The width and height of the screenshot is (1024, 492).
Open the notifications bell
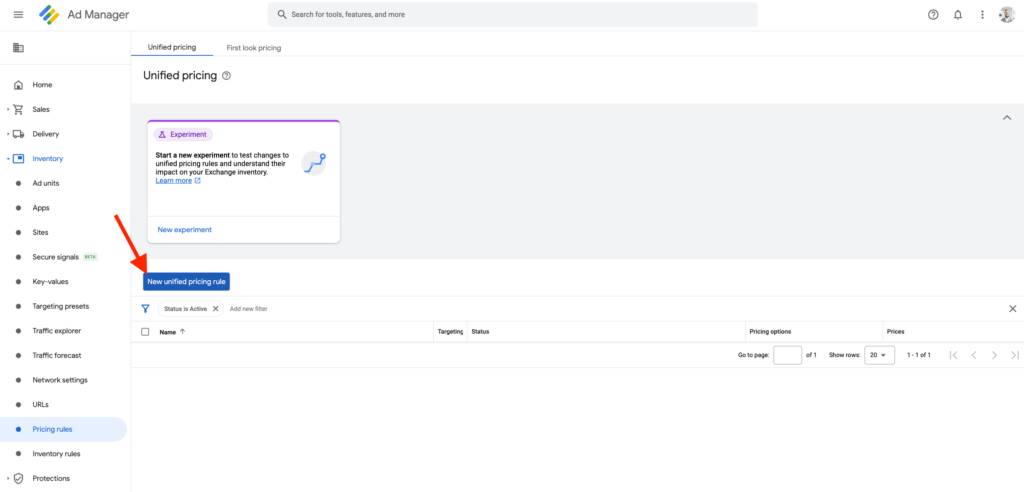point(958,15)
